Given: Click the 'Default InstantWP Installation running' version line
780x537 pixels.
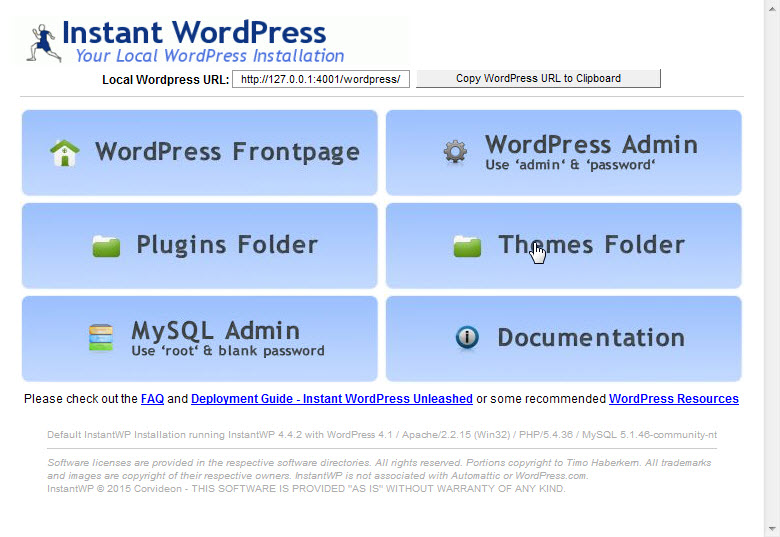Looking at the screenshot, I should 382,435.
